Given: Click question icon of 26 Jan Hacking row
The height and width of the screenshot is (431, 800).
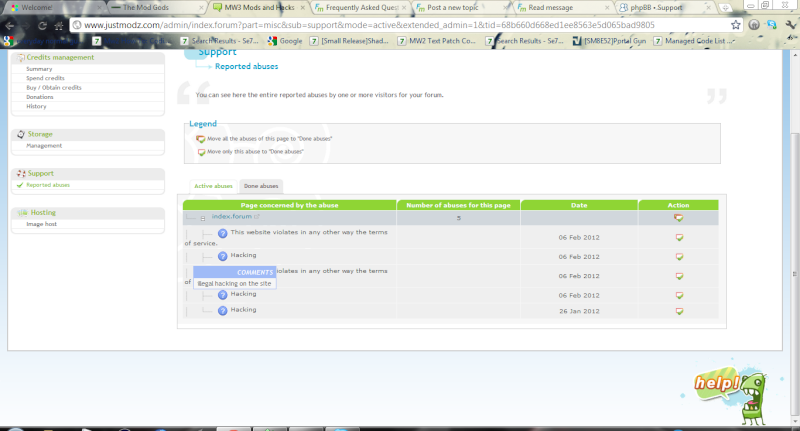Looking at the screenshot, I should 222,311.
